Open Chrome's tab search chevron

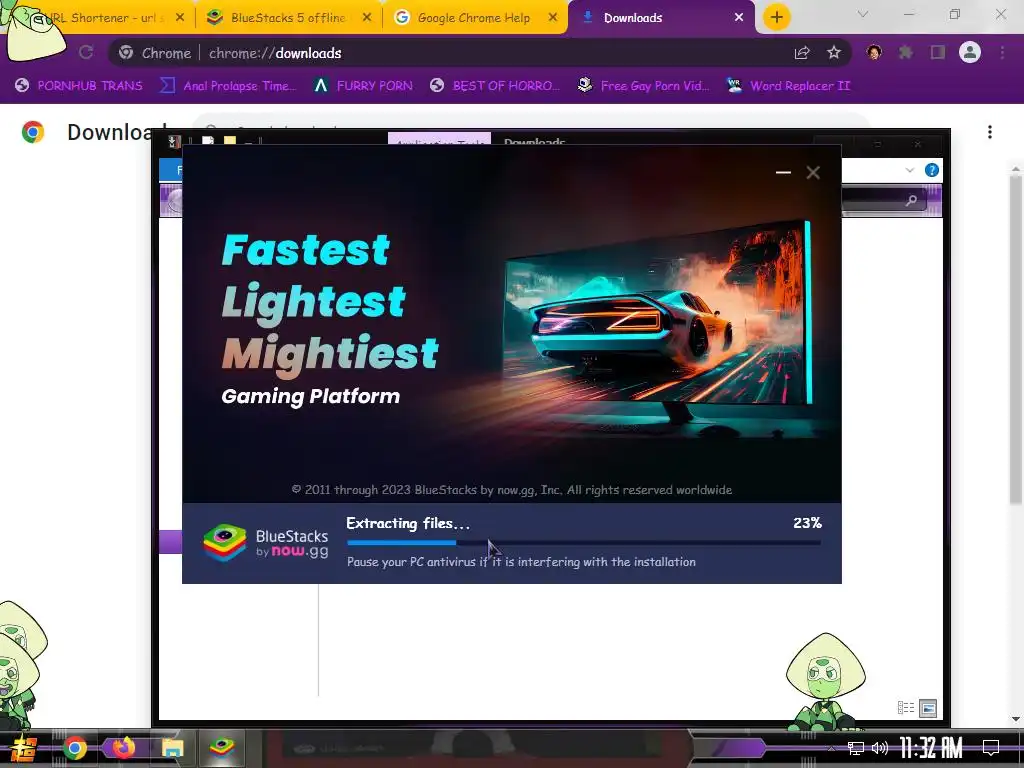click(863, 14)
